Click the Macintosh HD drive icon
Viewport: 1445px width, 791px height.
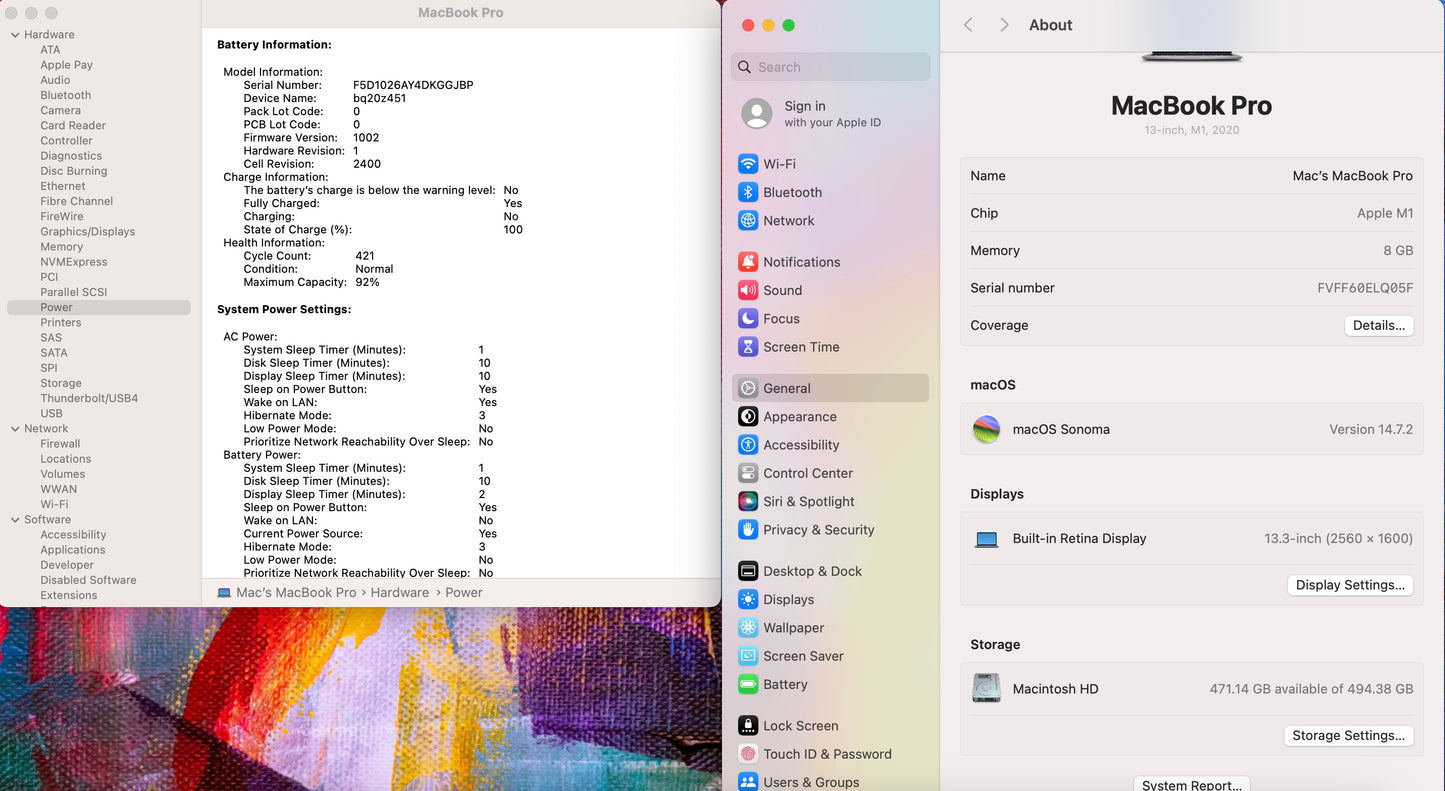click(987, 688)
